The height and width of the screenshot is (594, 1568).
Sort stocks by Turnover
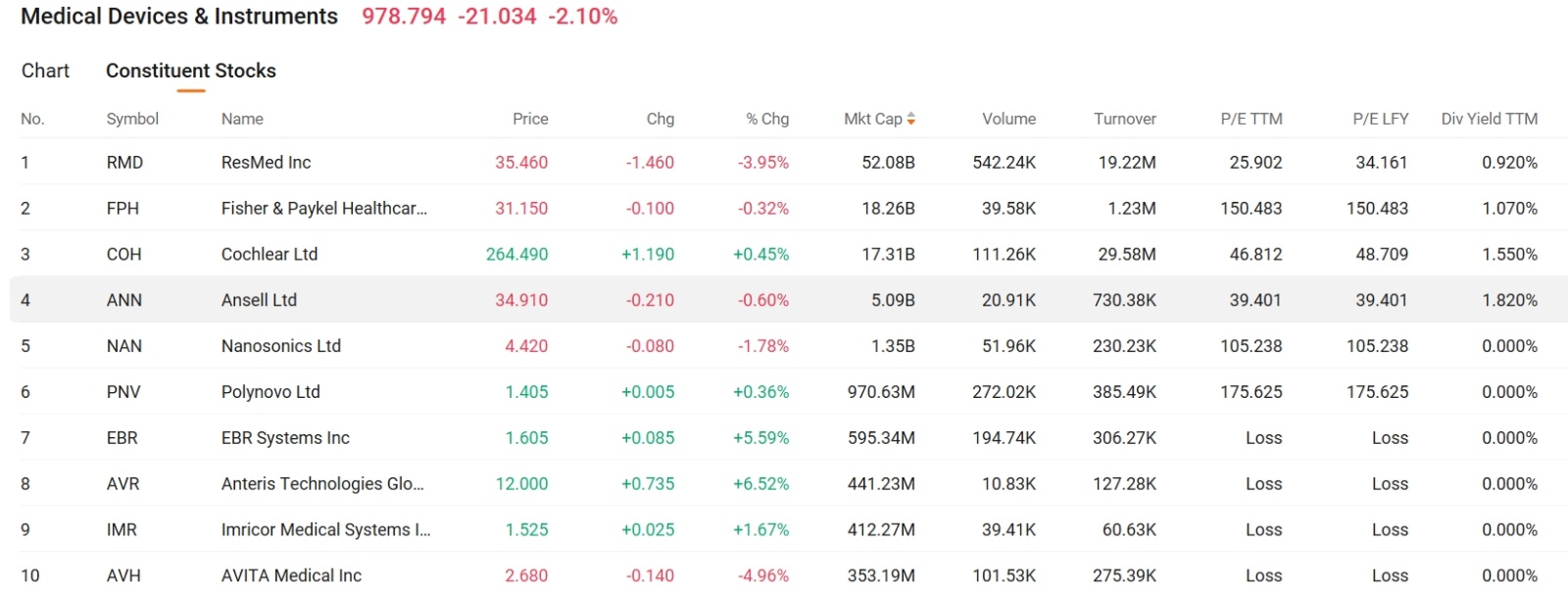pos(1124,119)
